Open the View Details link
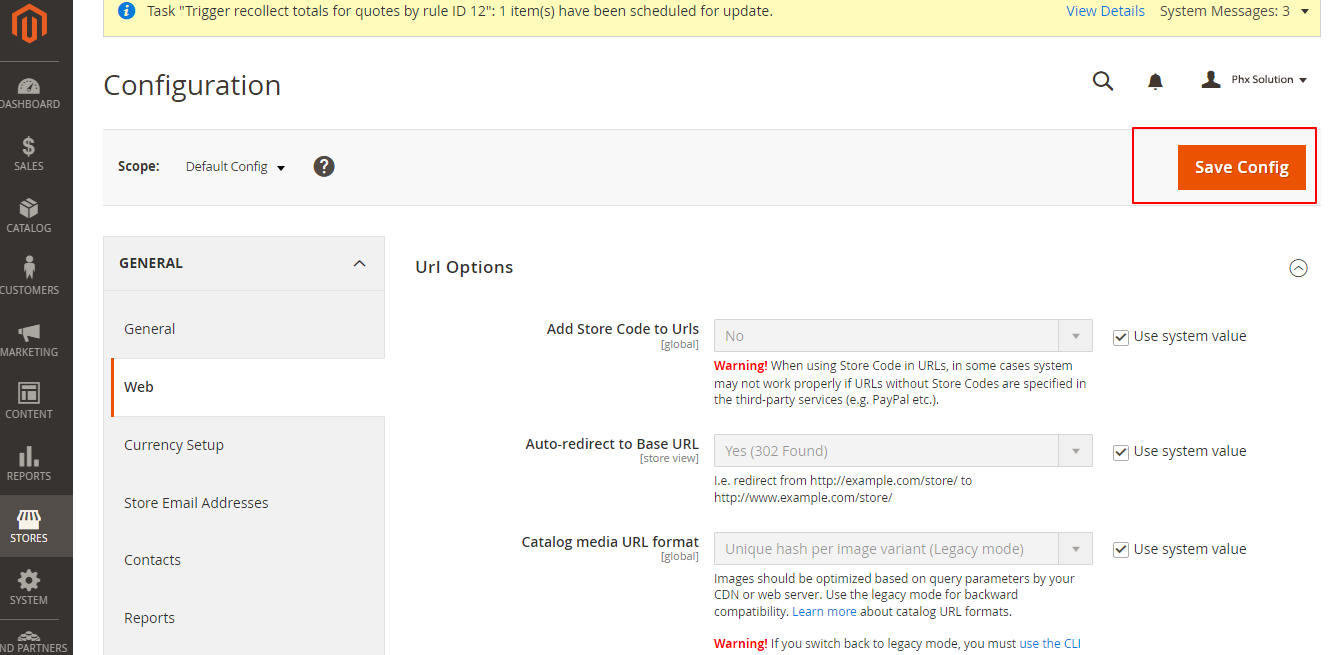 click(1105, 11)
